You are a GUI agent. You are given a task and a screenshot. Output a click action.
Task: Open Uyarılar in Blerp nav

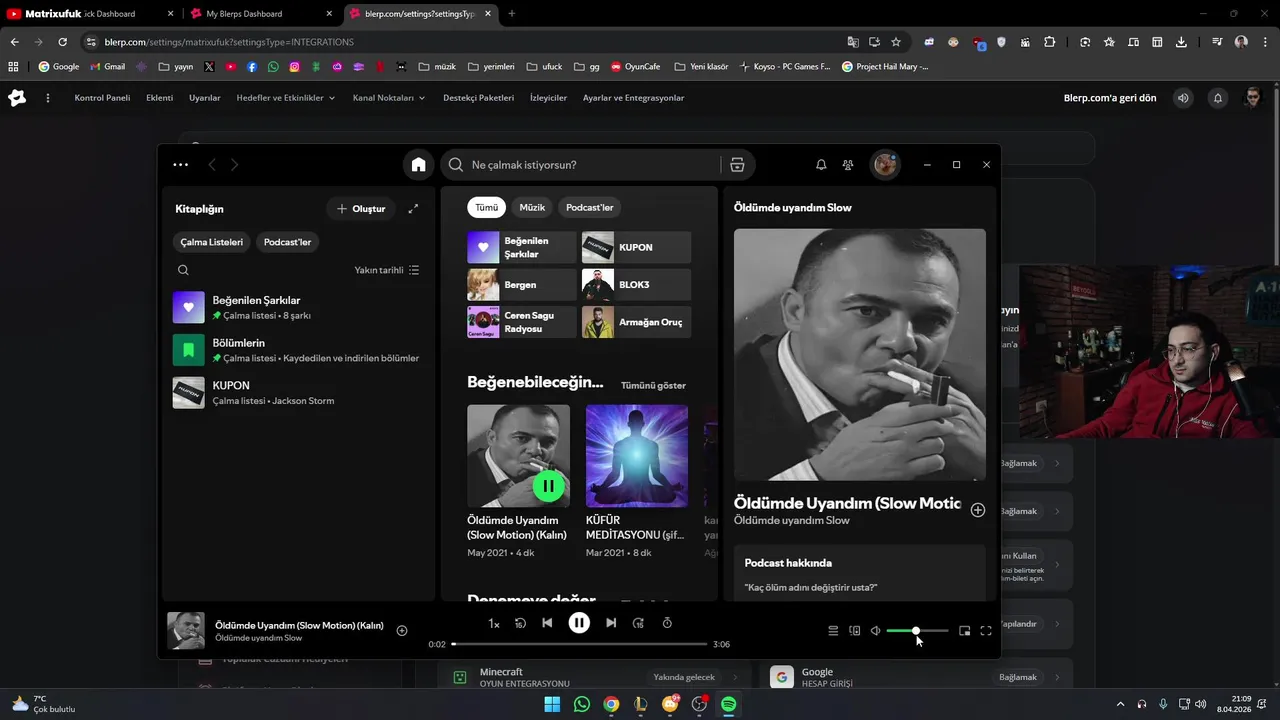click(x=205, y=98)
